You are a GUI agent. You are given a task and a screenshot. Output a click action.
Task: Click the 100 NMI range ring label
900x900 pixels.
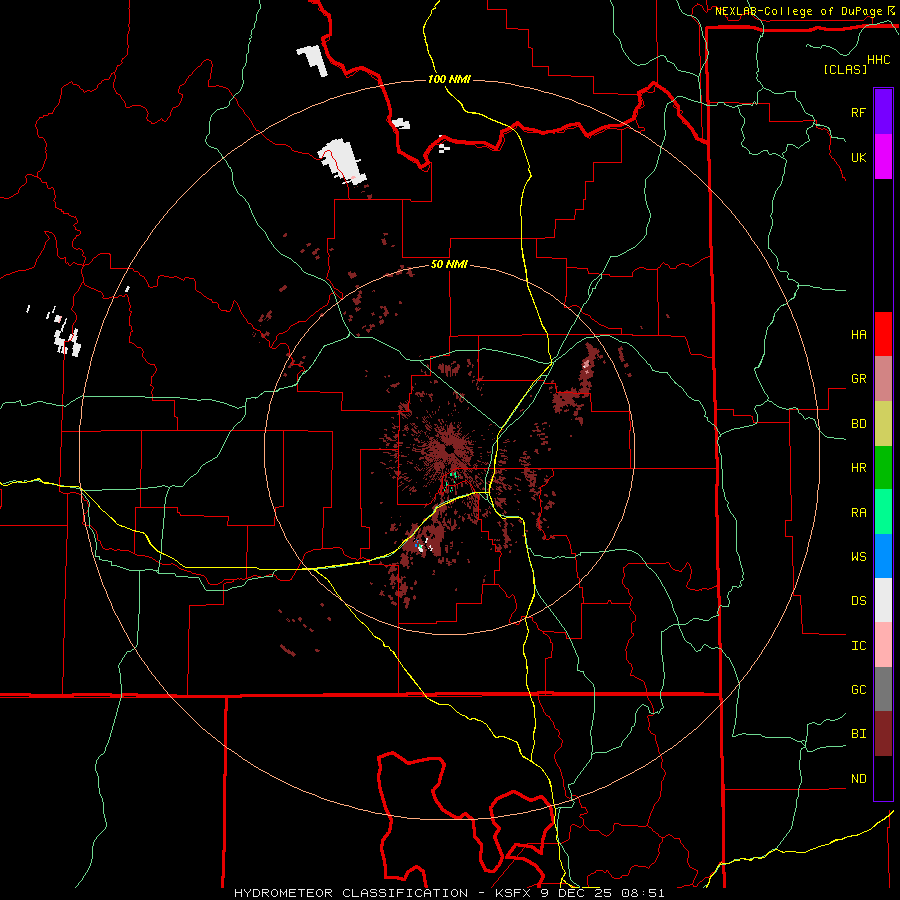449,79
